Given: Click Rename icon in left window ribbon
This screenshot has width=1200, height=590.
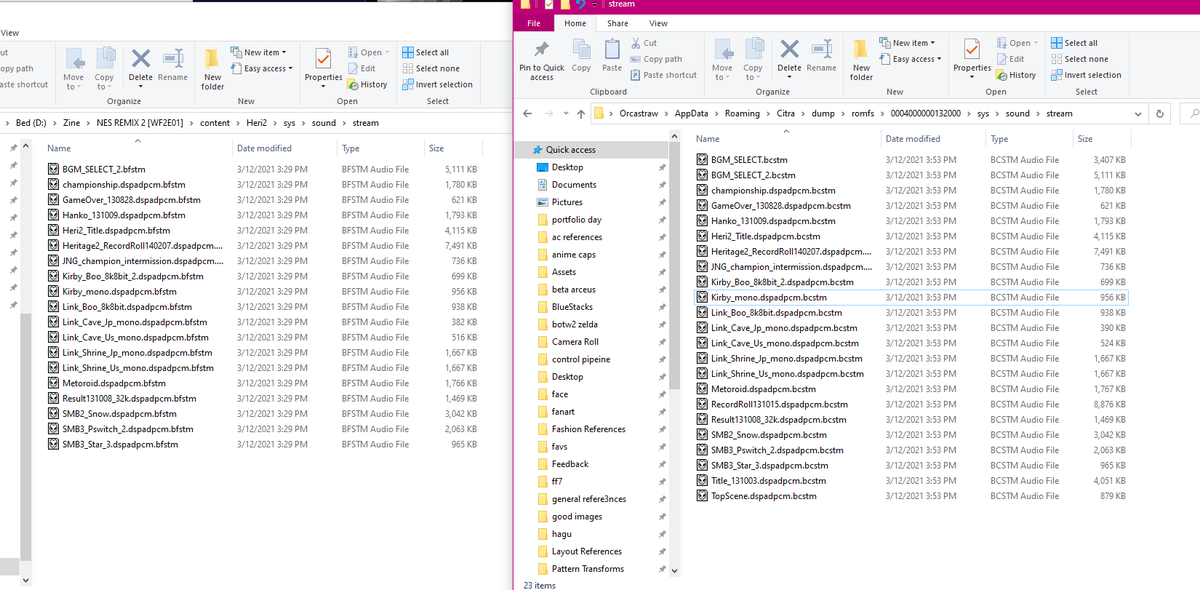Looking at the screenshot, I should click(172, 65).
